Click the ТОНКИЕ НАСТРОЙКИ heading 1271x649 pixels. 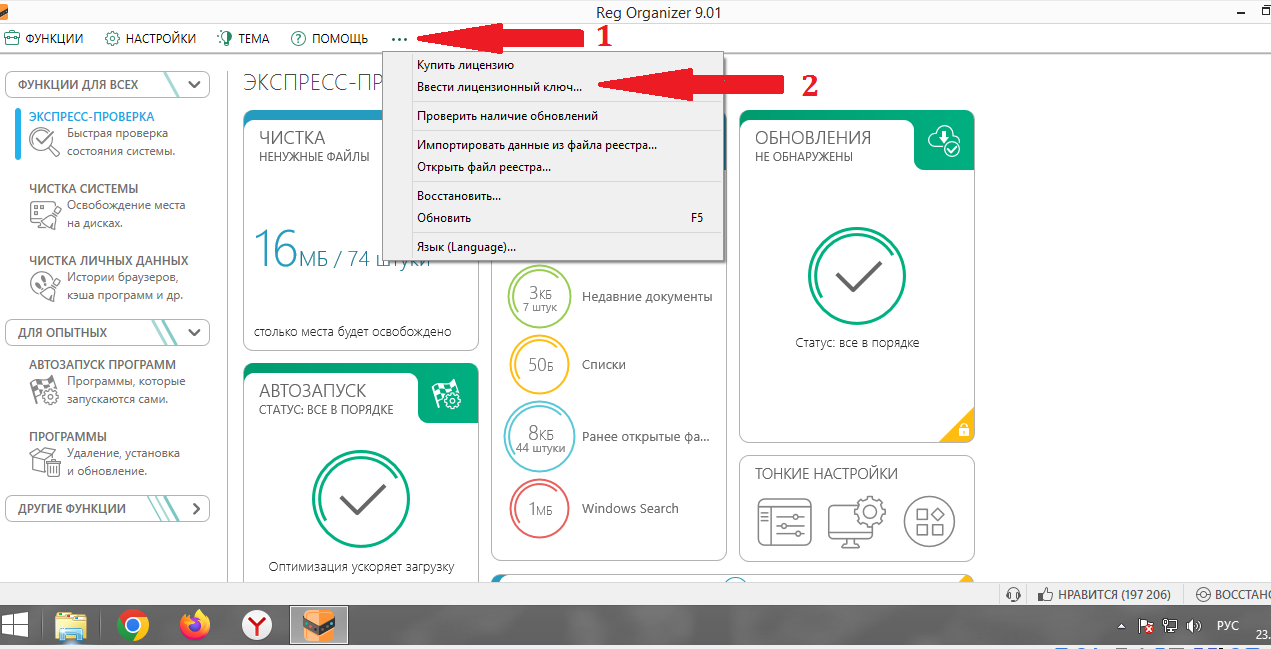pyautogui.click(x=826, y=473)
